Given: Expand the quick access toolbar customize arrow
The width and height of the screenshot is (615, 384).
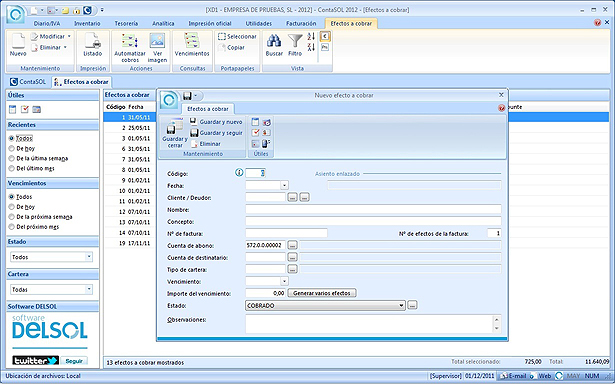Looking at the screenshot, I should (102, 11).
